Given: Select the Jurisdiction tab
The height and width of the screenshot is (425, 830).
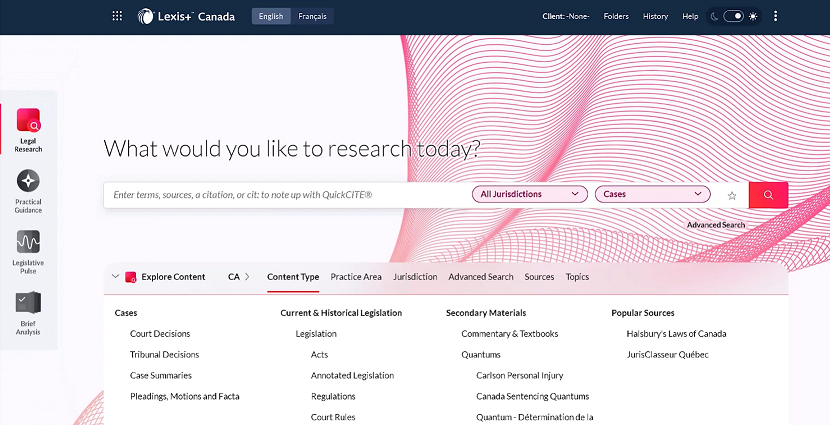Looking at the screenshot, I should pos(415,277).
